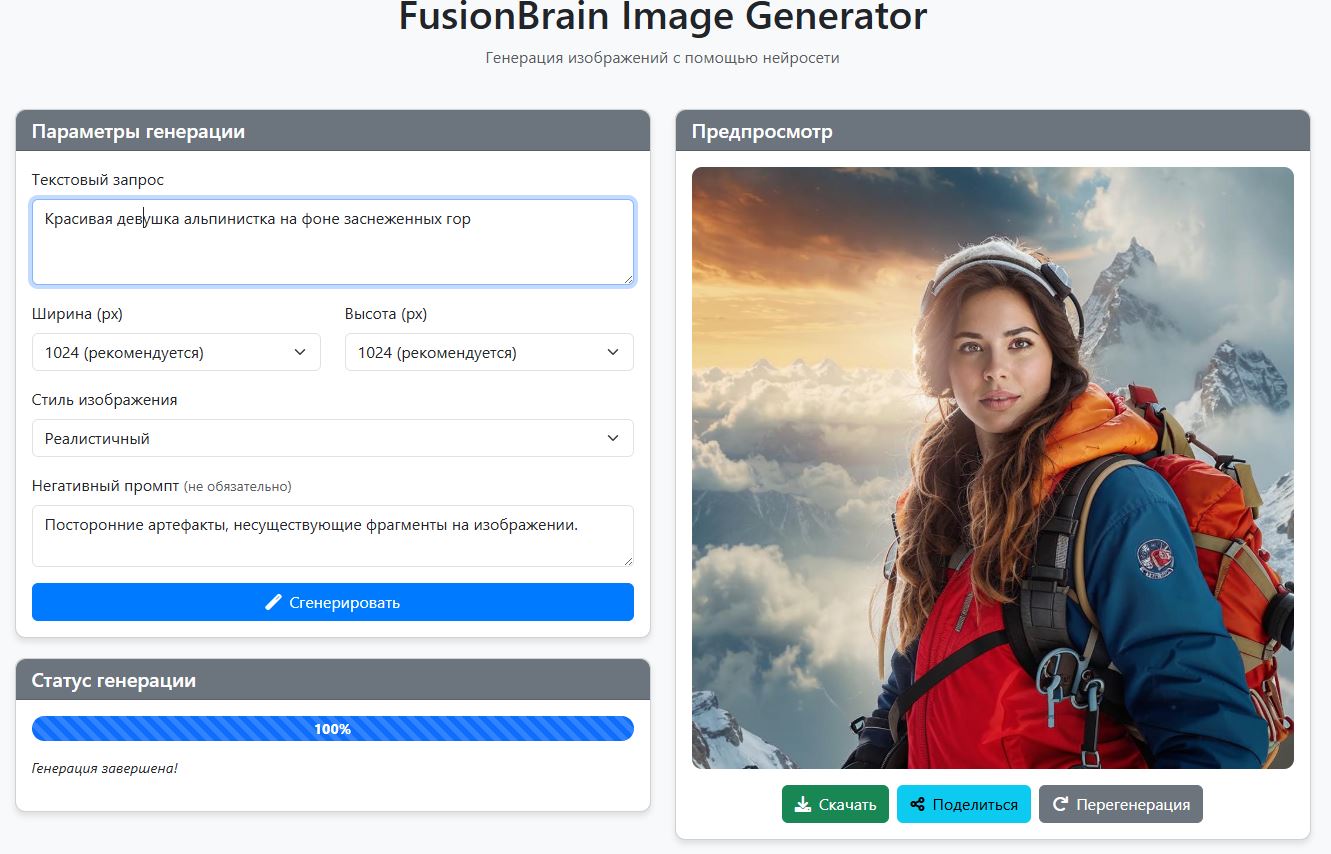Grab the resize handle of the Текстовый запрос box
This screenshot has width=1331, height=854.
coord(627,278)
